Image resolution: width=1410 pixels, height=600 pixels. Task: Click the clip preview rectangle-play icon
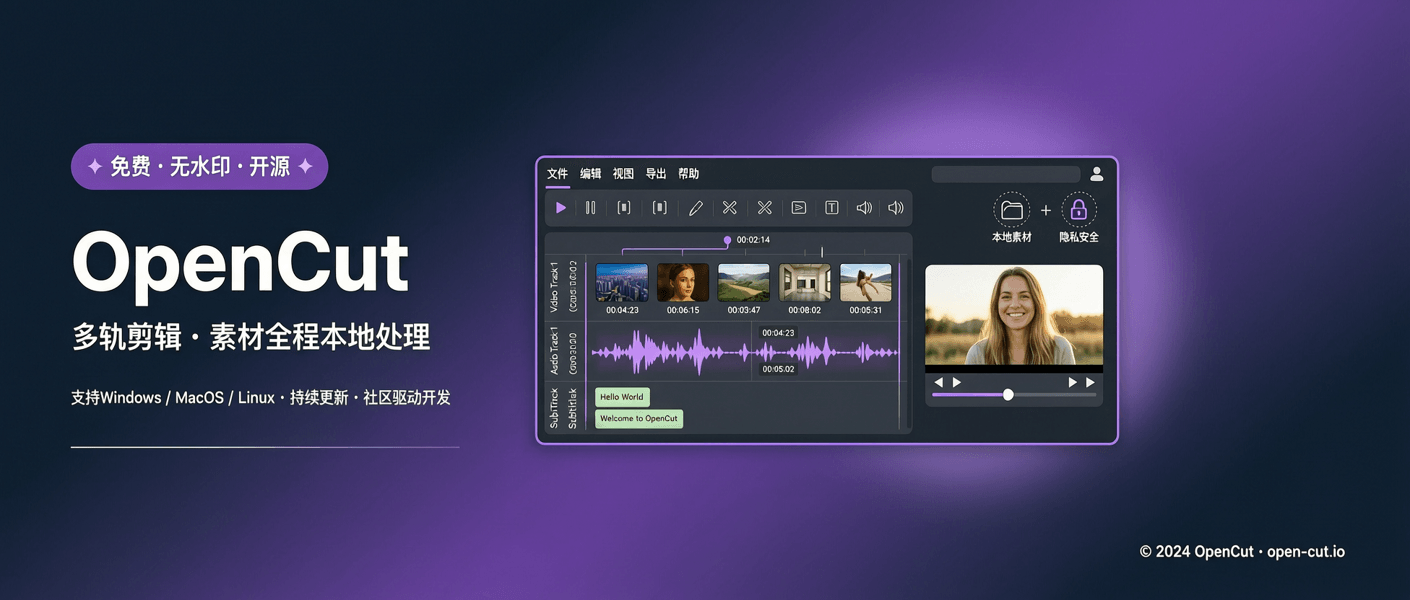(799, 208)
